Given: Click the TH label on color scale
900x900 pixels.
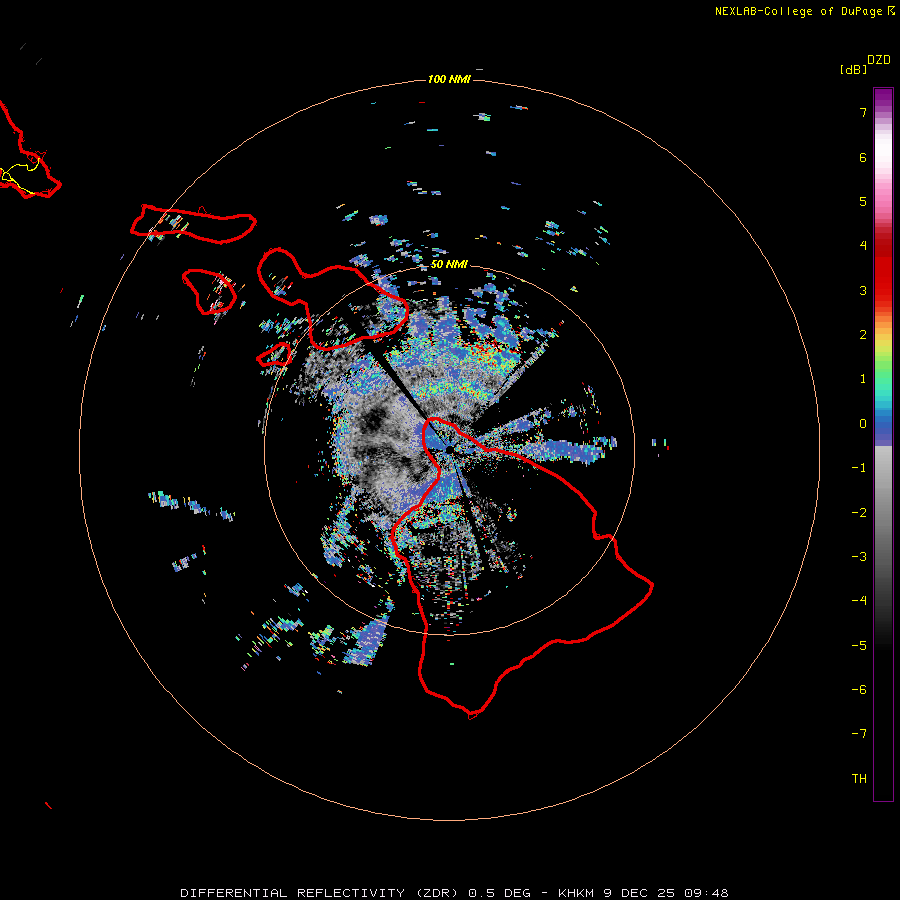Looking at the screenshot, I should pyautogui.click(x=859, y=779).
